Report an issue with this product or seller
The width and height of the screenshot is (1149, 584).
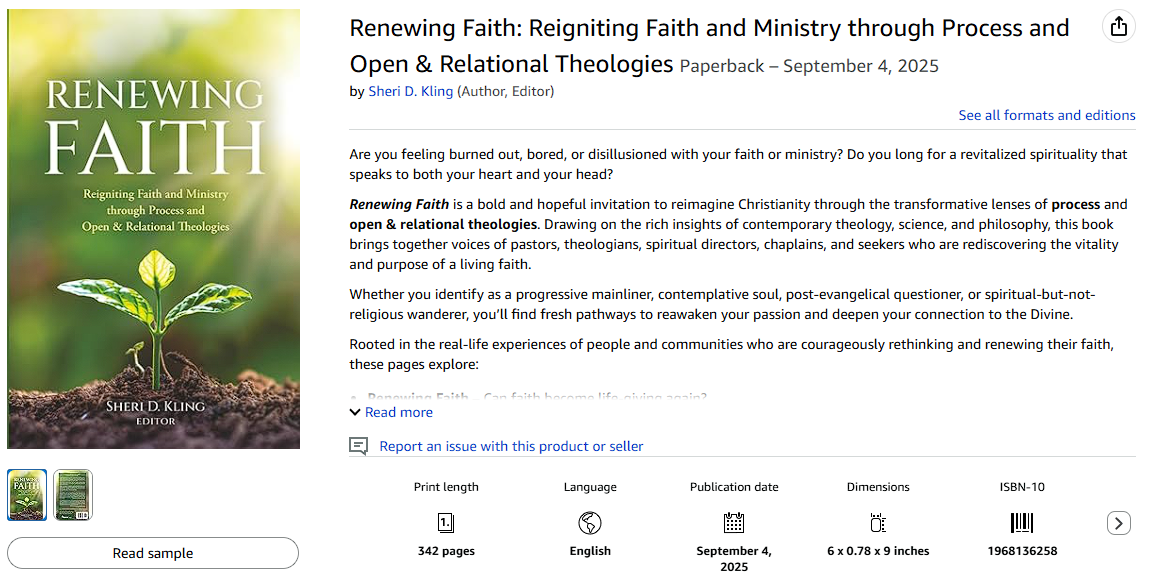coord(510,445)
